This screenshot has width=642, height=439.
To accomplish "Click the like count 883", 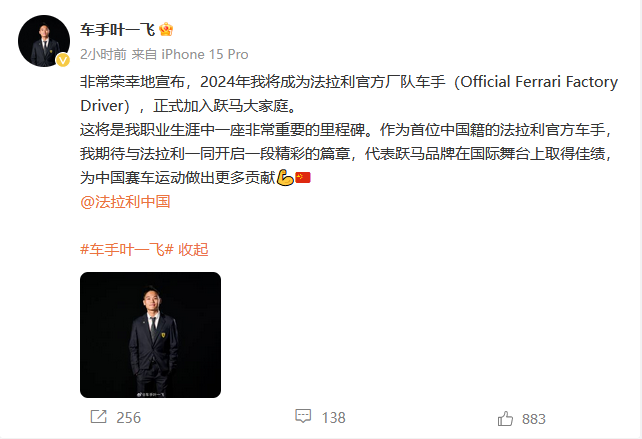I will pyautogui.click(x=533, y=419).
